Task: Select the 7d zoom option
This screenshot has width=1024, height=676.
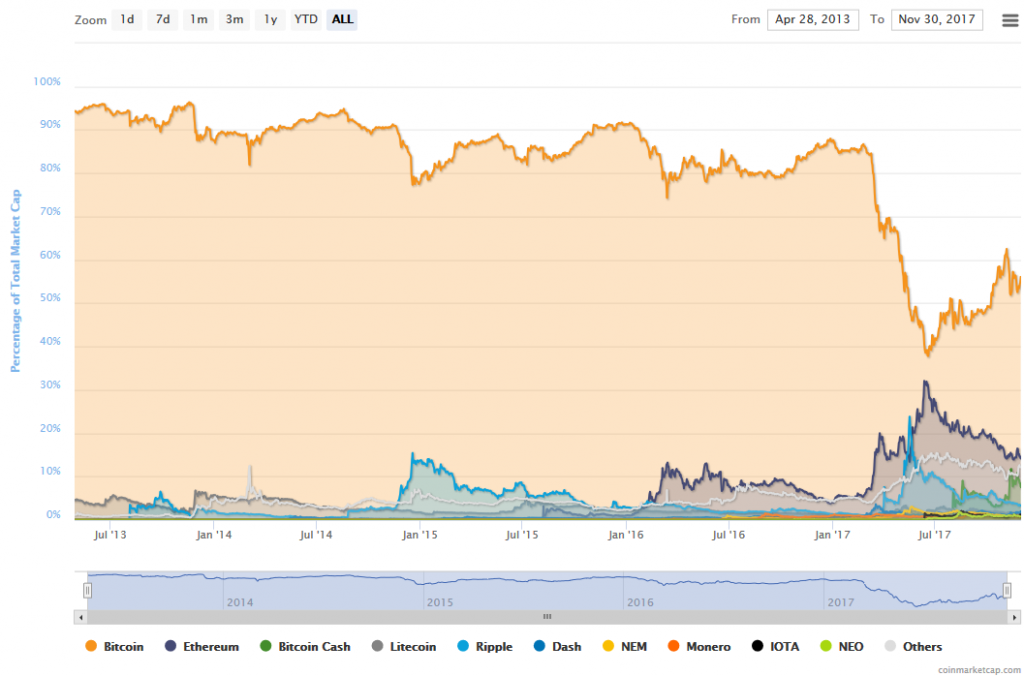Action: click(x=163, y=20)
